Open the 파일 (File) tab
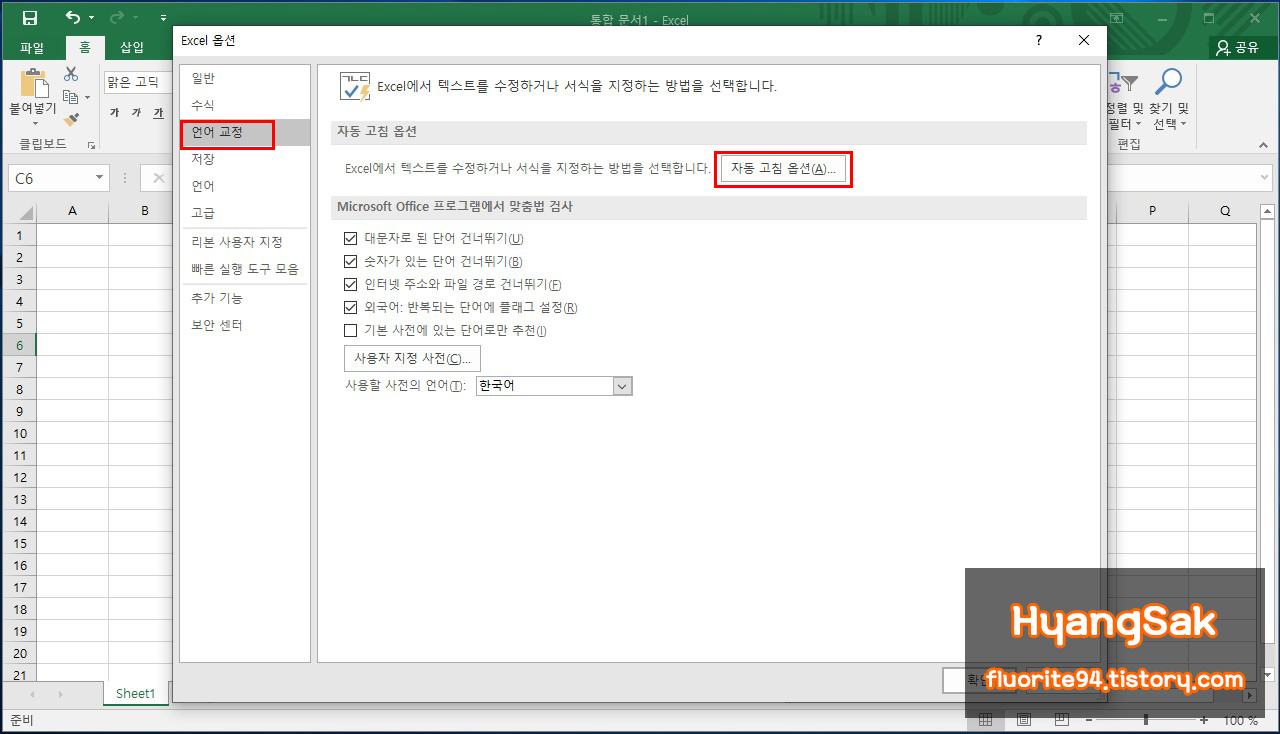This screenshot has width=1280, height=734. [32, 47]
